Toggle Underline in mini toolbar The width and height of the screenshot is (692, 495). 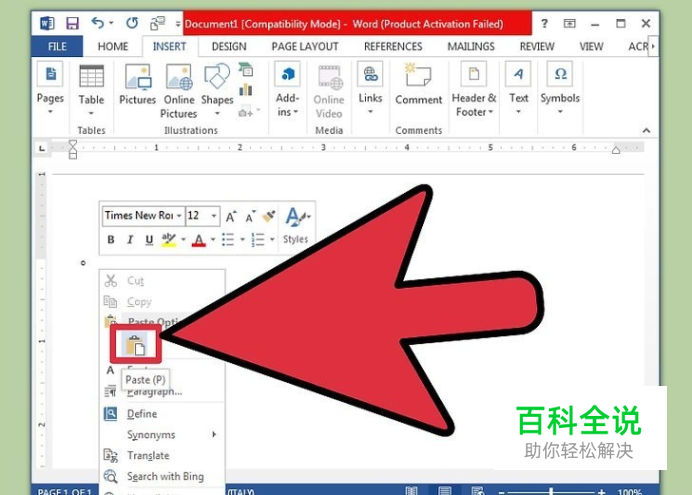pyautogui.click(x=149, y=240)
